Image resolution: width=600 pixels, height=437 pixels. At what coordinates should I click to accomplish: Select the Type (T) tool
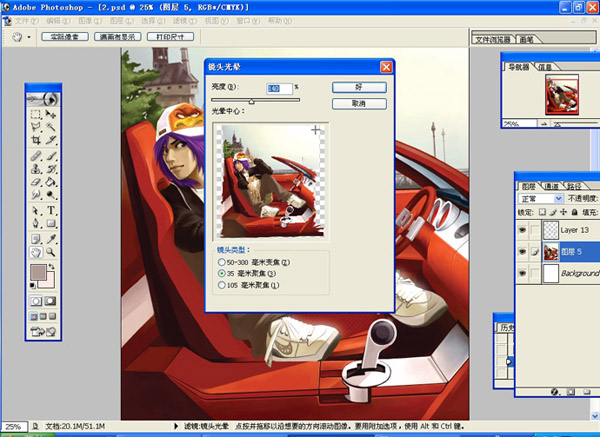pos(51,210)
